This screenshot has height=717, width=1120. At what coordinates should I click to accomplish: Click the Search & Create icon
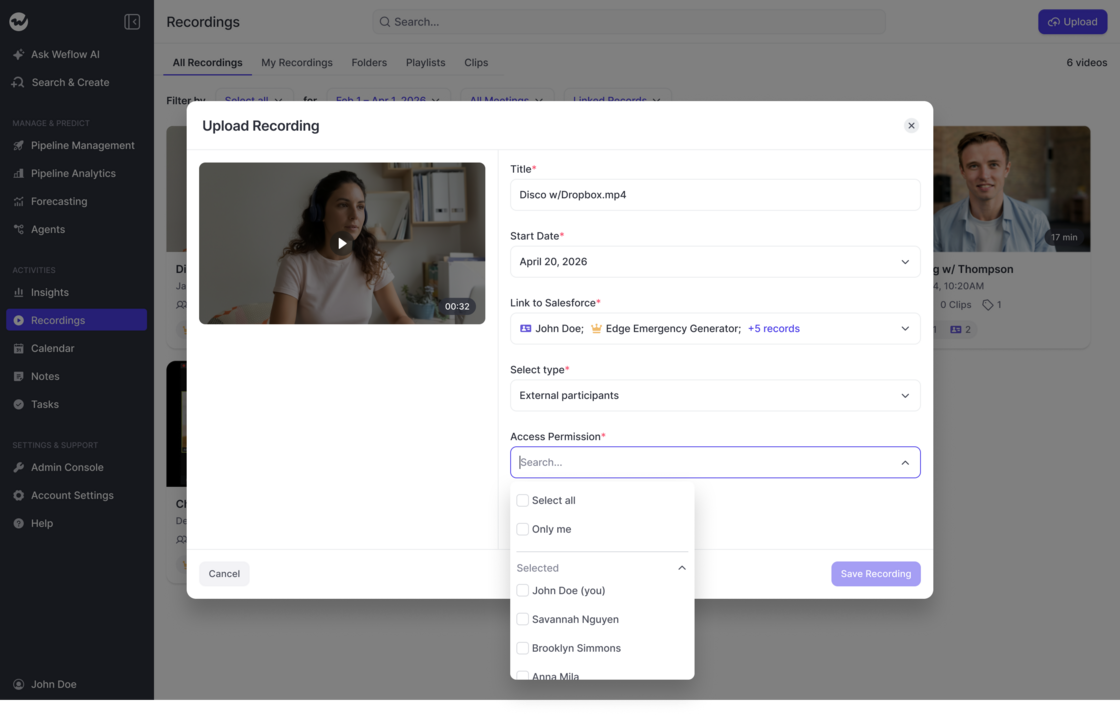19,82
